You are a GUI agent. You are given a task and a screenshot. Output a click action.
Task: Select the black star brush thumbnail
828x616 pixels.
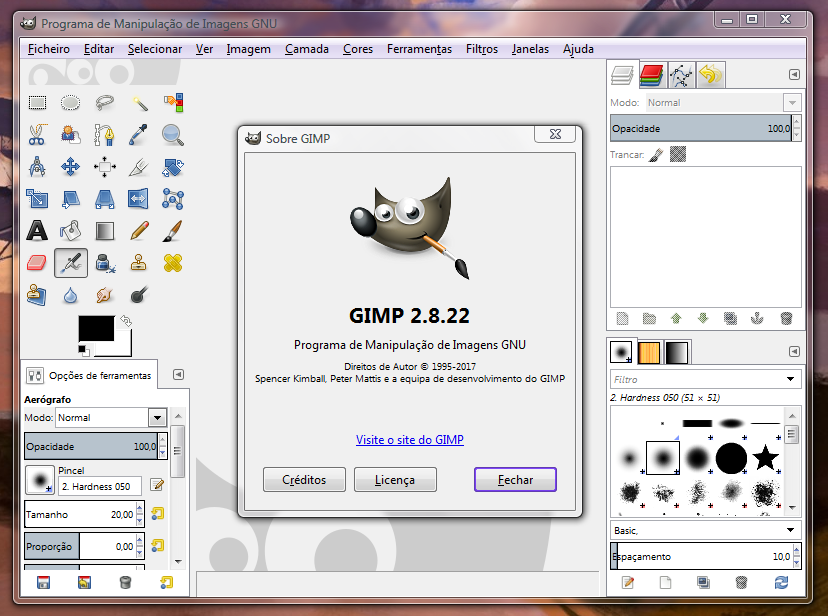765,457
